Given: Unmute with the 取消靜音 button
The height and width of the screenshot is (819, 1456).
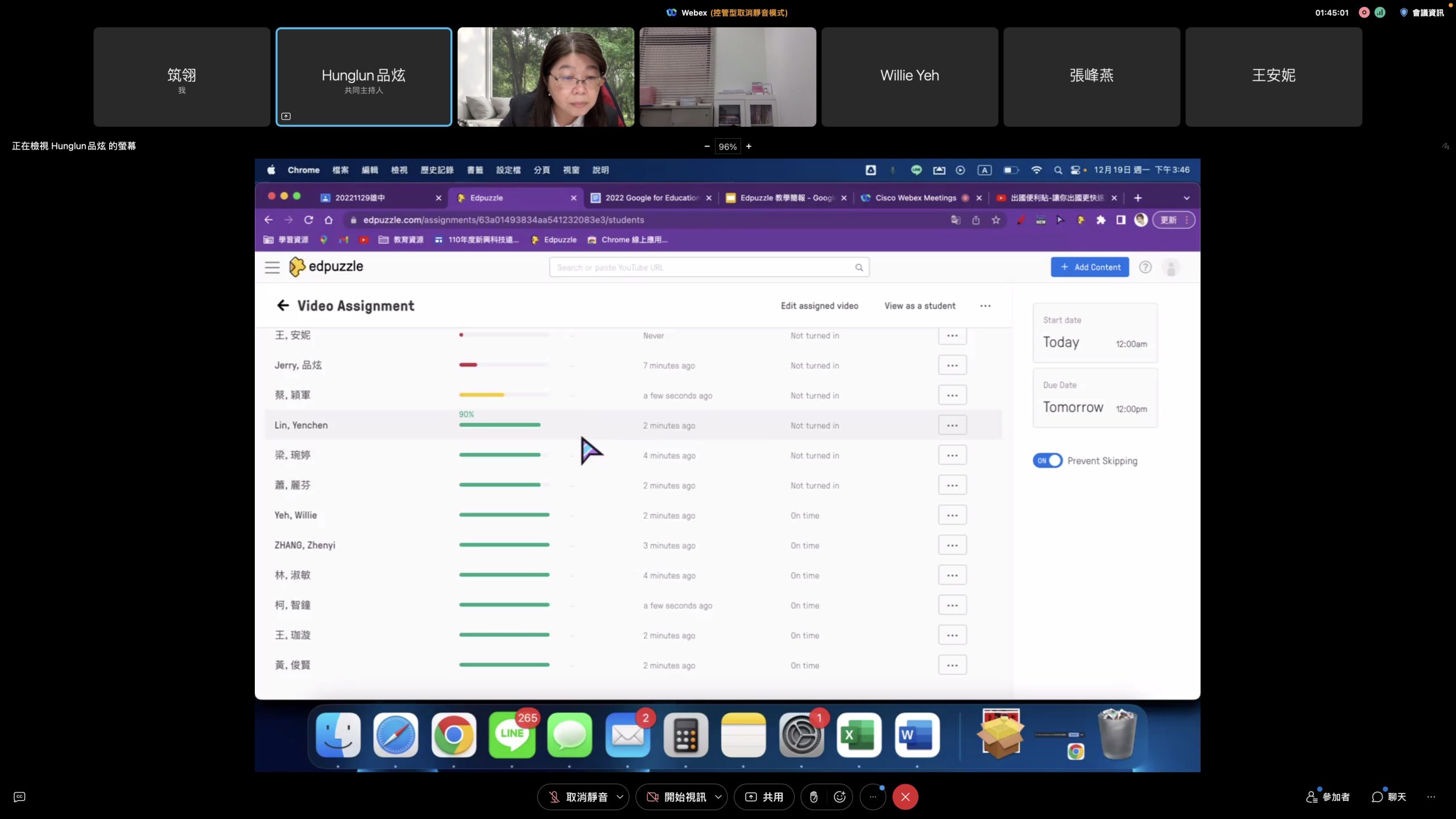Looking at the screenshot, I should [x=577, y=797].
